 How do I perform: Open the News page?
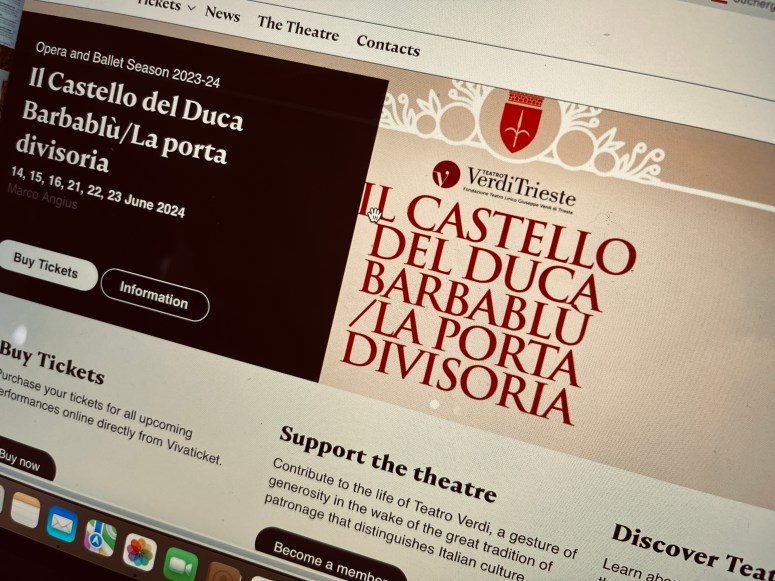coord(222,13)
